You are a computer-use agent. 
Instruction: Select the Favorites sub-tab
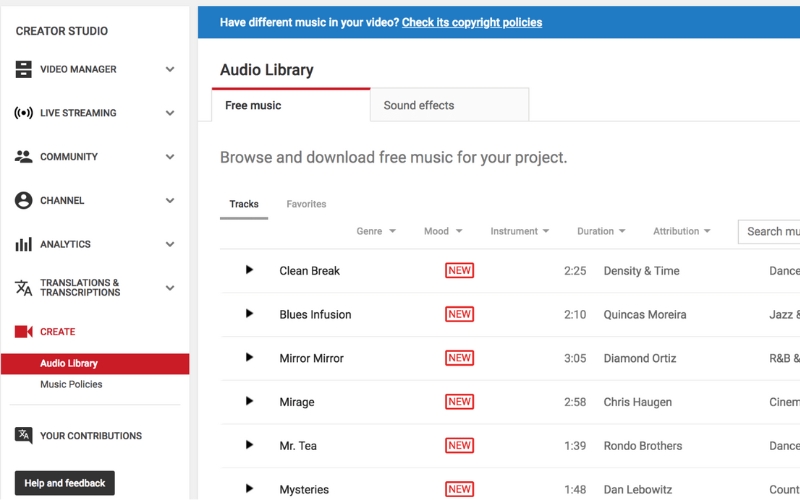tap(306, 204)
